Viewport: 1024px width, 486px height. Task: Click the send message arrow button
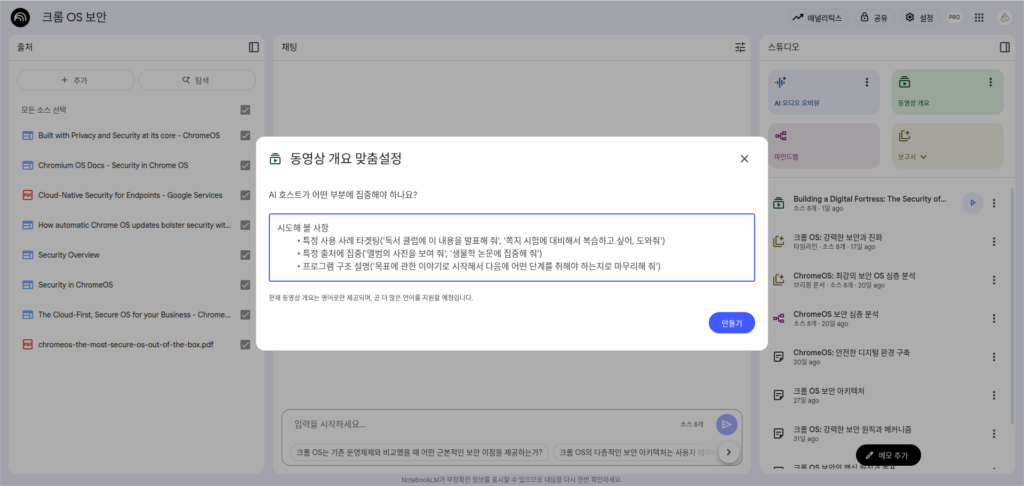(726, 425)
